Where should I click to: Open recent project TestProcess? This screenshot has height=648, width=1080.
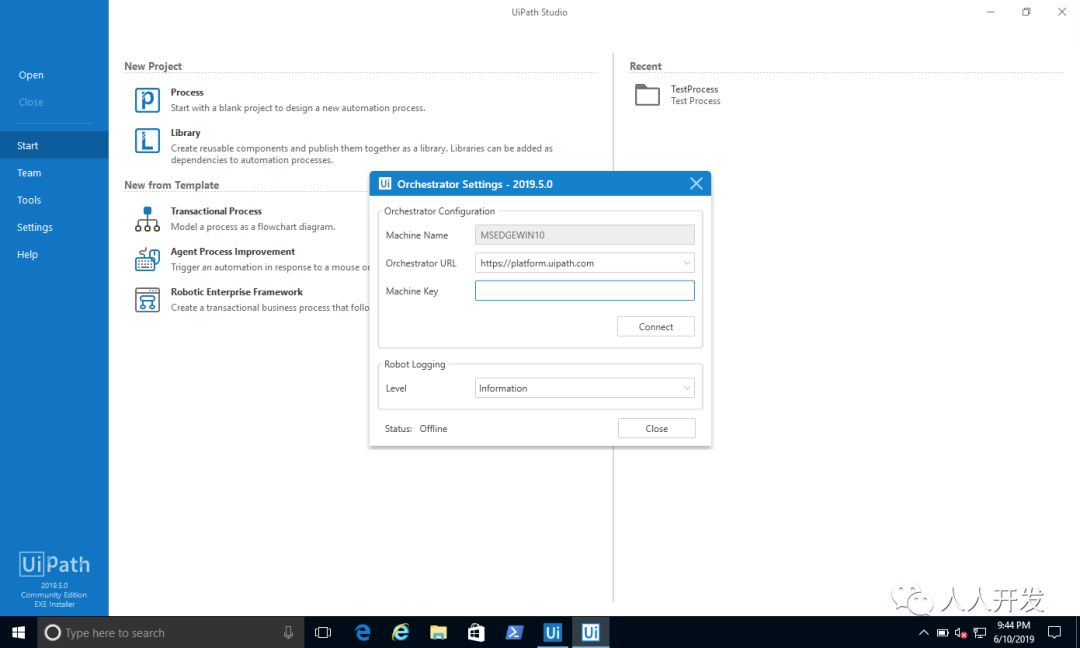click(694, 90)
